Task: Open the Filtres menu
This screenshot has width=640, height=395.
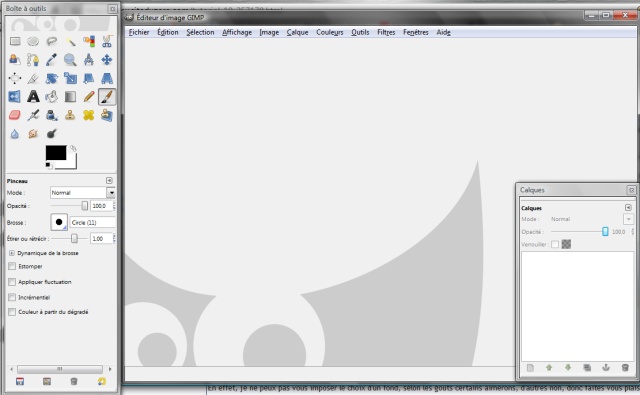Action: (386, 32)
